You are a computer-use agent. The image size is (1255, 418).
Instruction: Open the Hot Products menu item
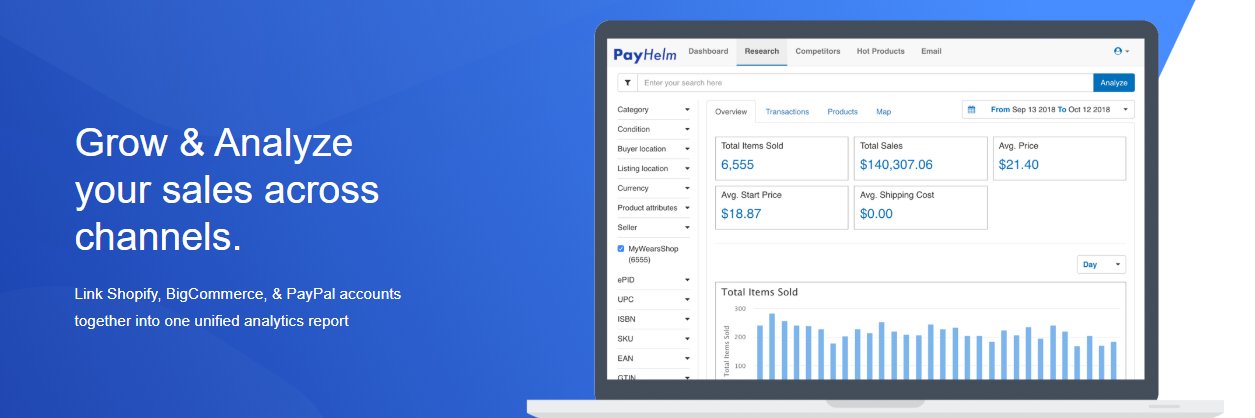click(x=881, y=51)
